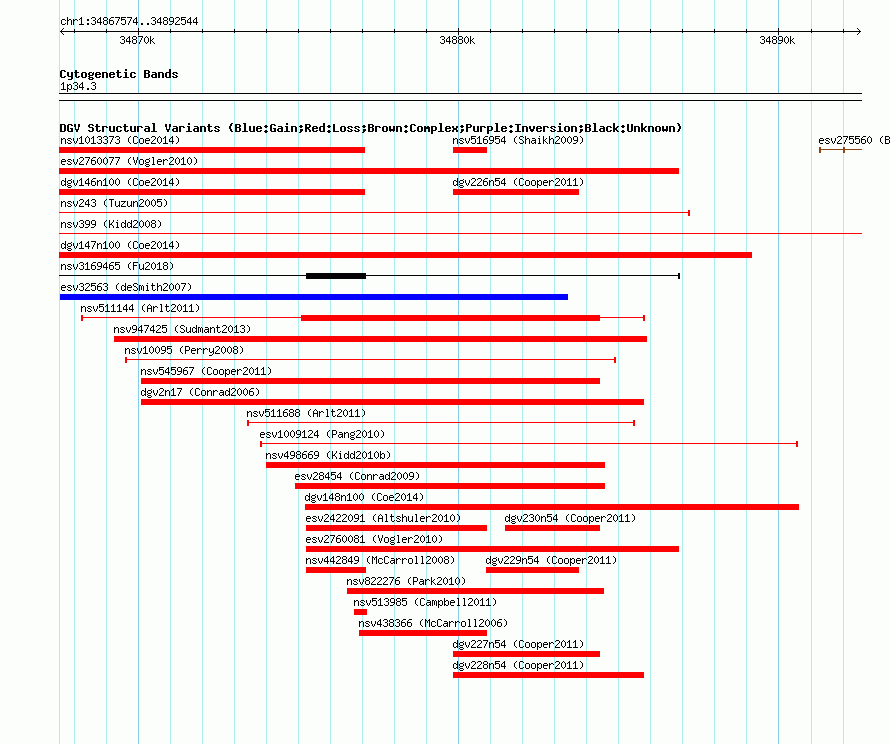Click the ruler's right arrow end

pyautogui.click(x=859, y=31)
